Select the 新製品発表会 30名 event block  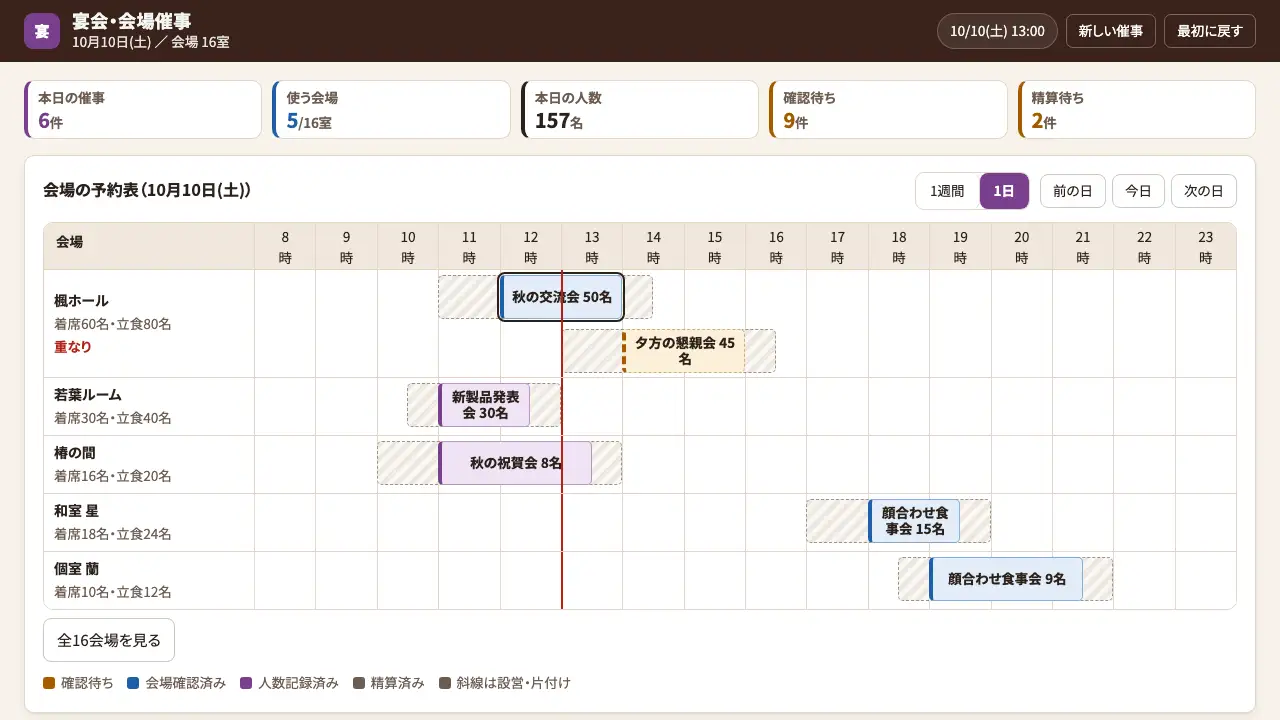pyautogui.click(x=484, y=405)
